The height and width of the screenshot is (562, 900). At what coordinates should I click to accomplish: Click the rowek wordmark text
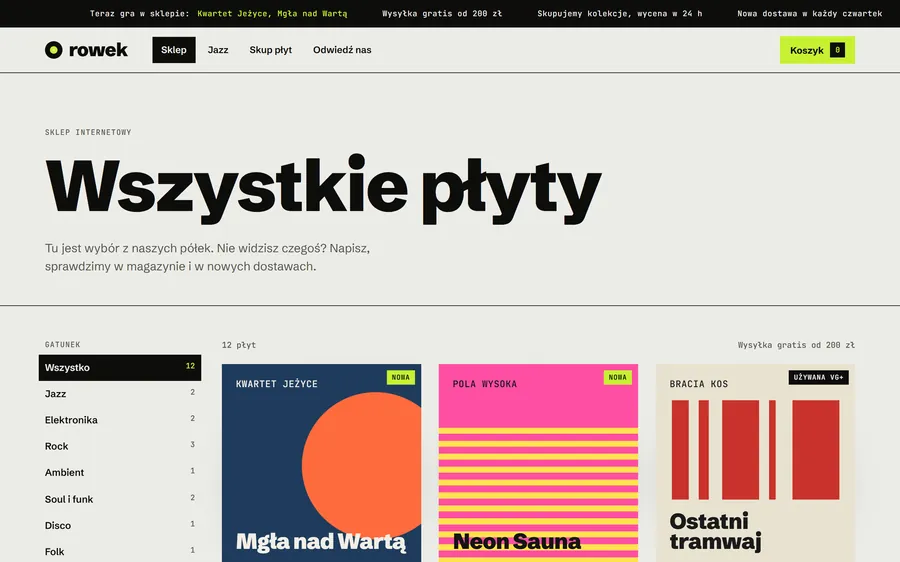(x=98, y=50)
